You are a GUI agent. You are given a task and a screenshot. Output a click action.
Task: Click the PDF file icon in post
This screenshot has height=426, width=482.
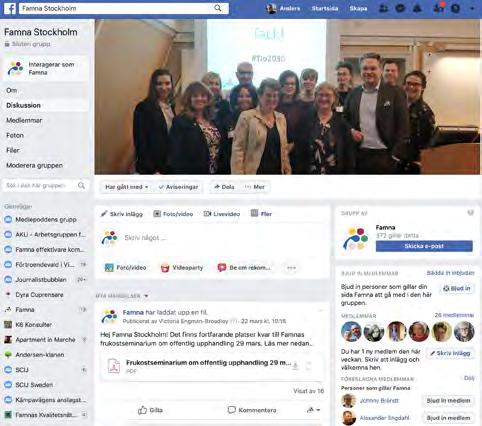click(114, 366)
